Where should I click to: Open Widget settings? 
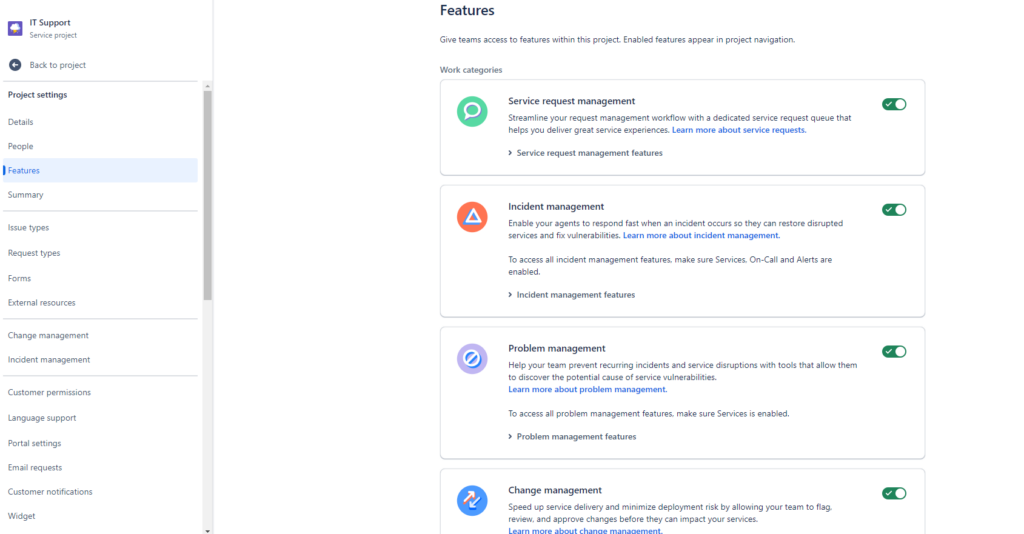coord(22,516)
